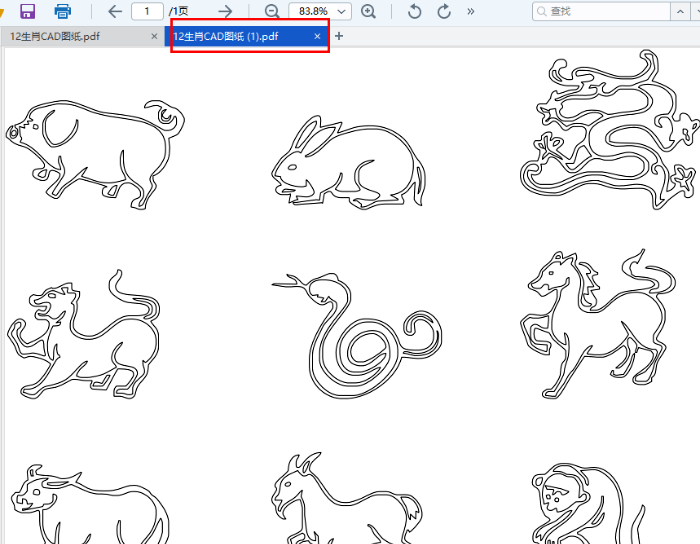700x544 pixels.
Task: Go to previous page arrow
Action: tap(115, 11)
